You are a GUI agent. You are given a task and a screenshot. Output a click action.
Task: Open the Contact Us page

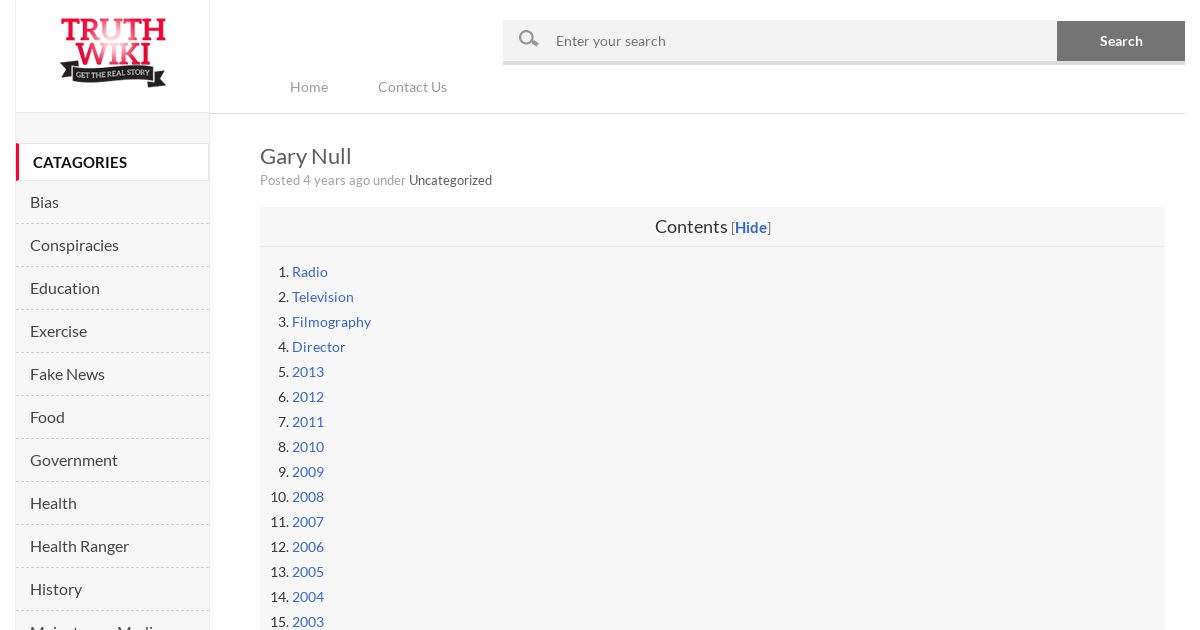click(412, 87)
